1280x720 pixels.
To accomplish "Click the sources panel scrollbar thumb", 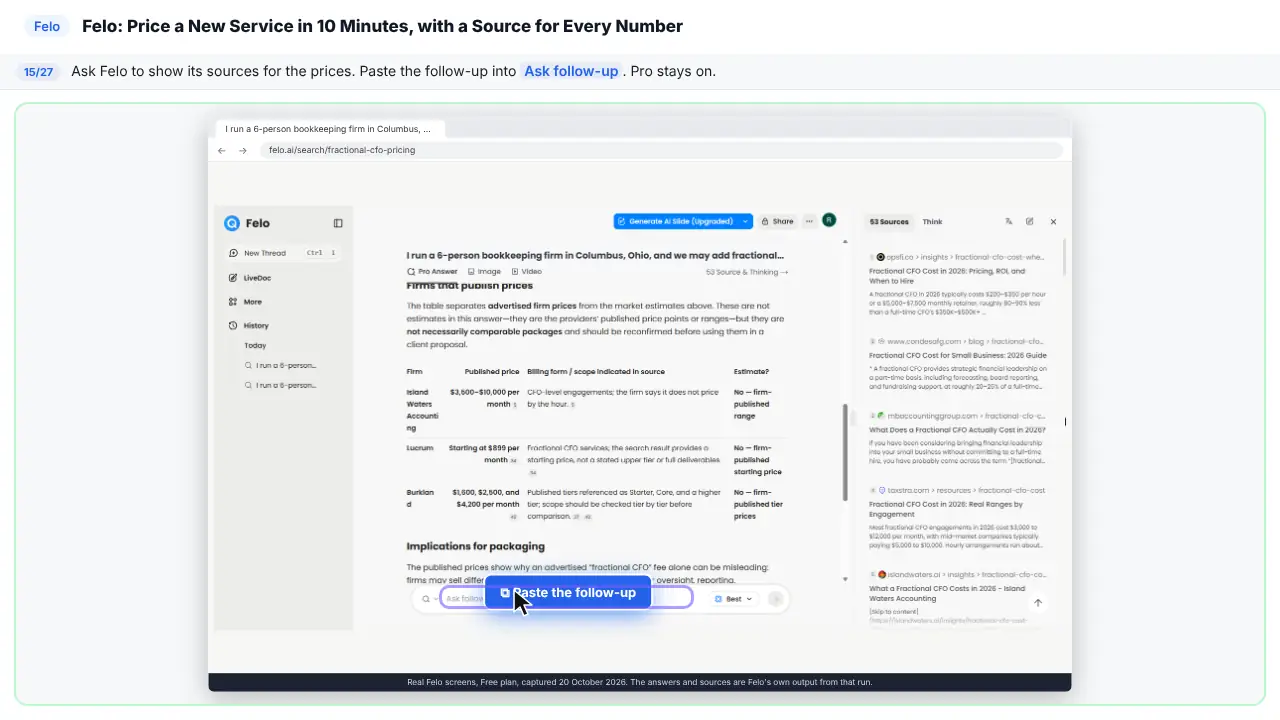I will click(x=1064, y=257).
